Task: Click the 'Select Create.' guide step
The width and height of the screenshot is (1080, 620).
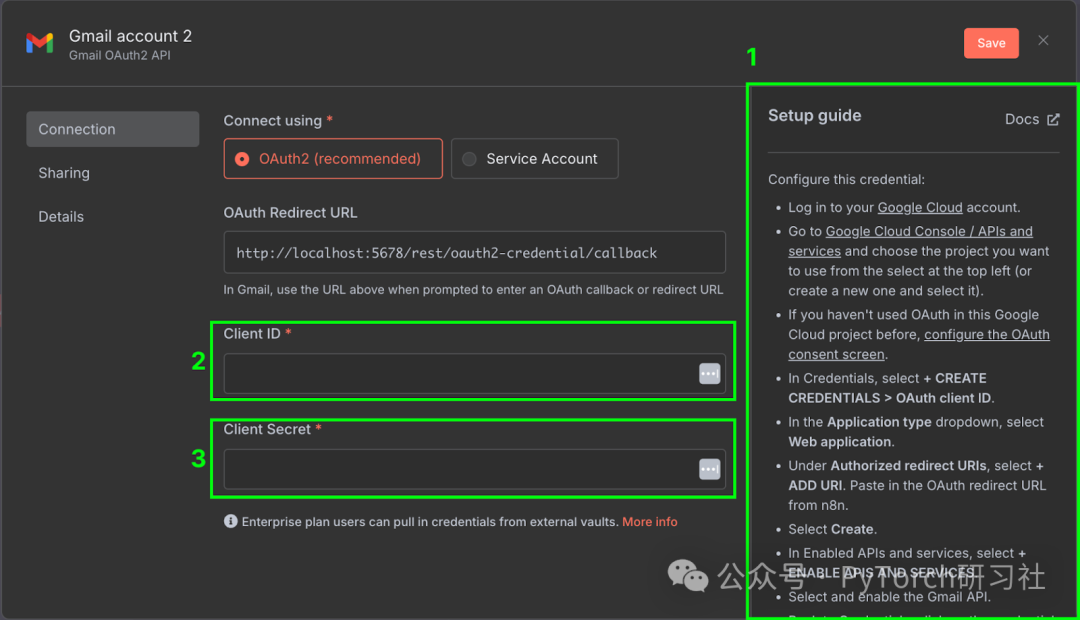Action: click(832, 529)
